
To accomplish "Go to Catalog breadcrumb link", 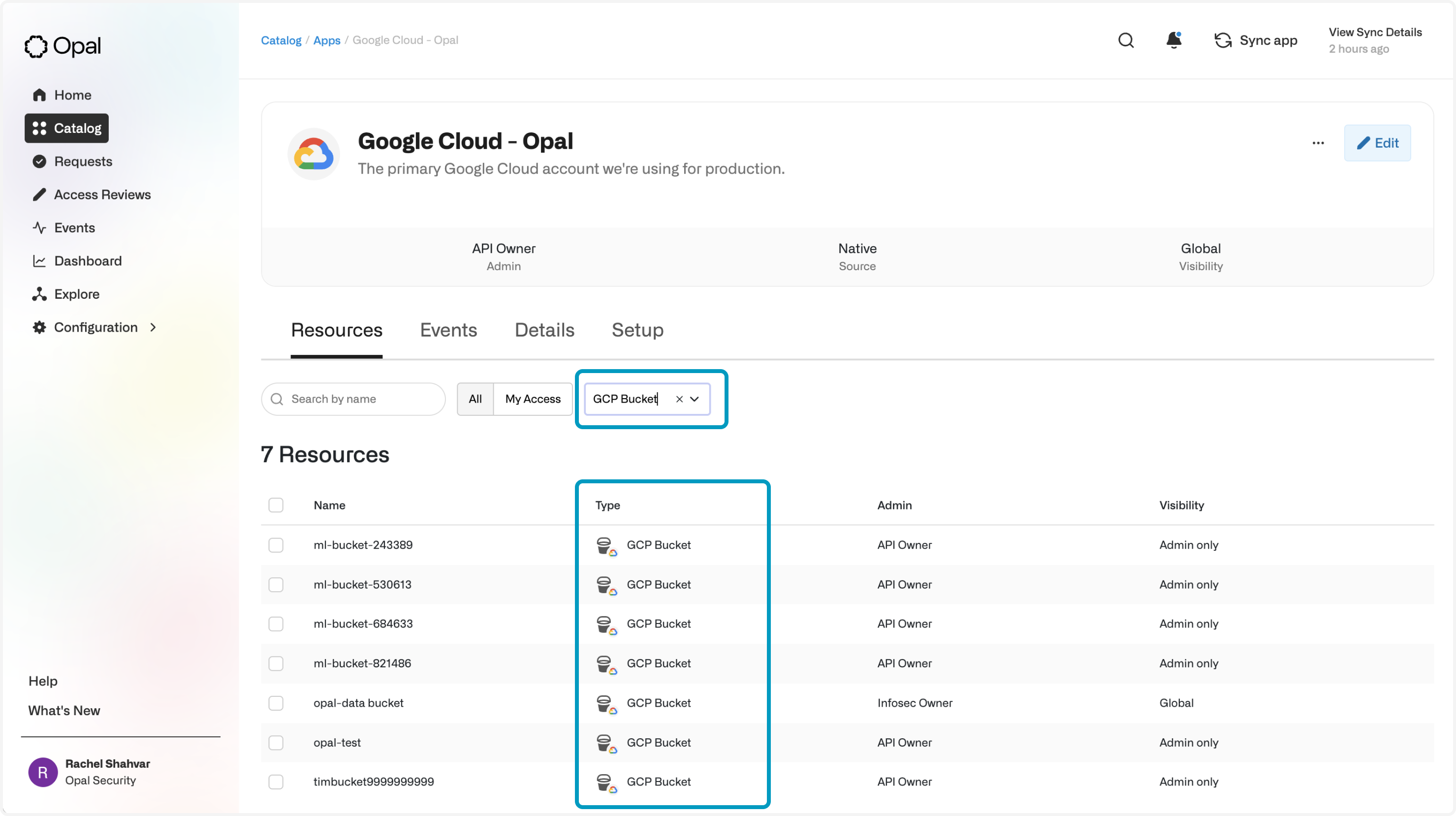I will [281, 40].
